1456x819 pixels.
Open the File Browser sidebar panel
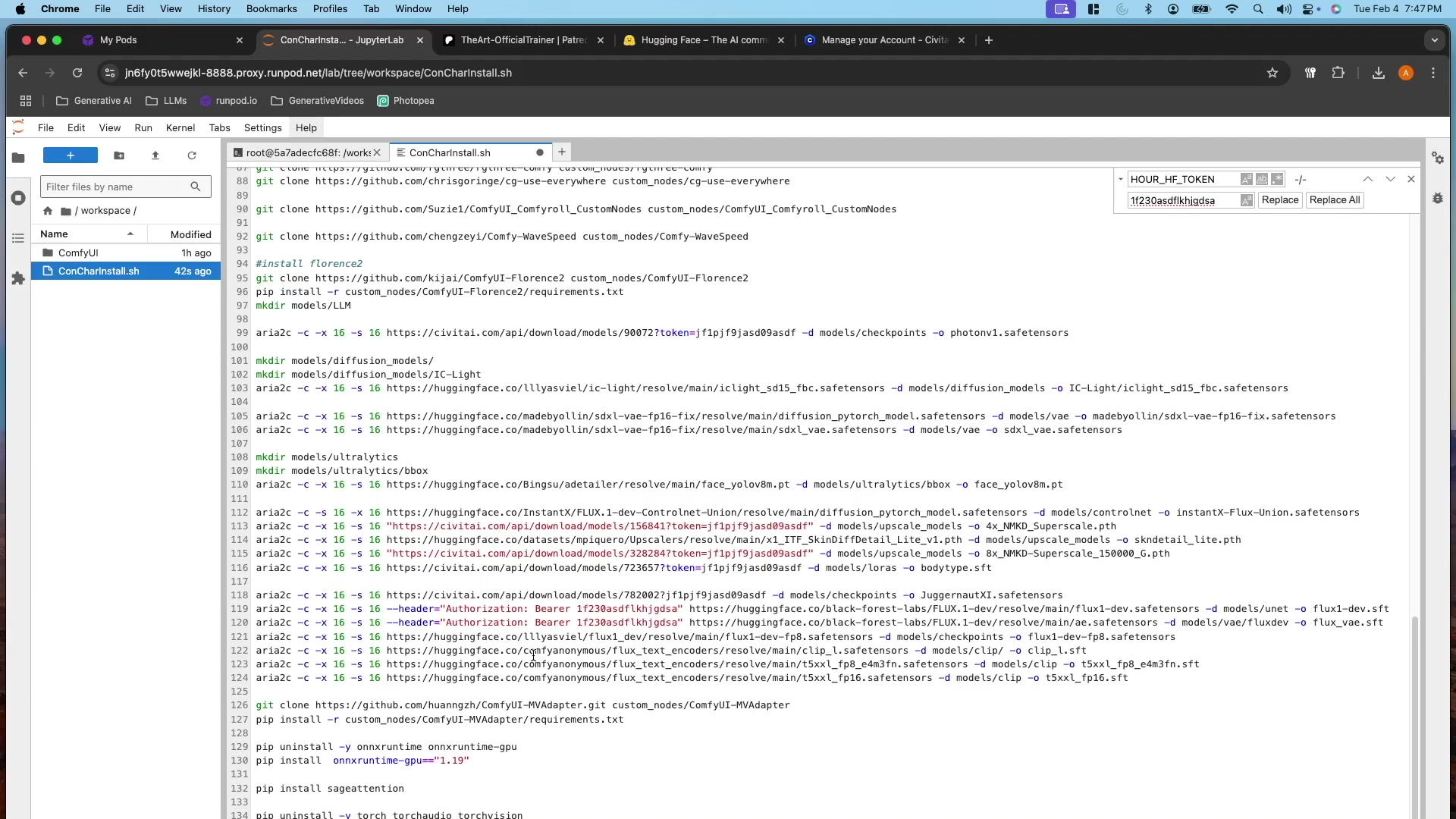pyautogui.click(x=18, y=158)
